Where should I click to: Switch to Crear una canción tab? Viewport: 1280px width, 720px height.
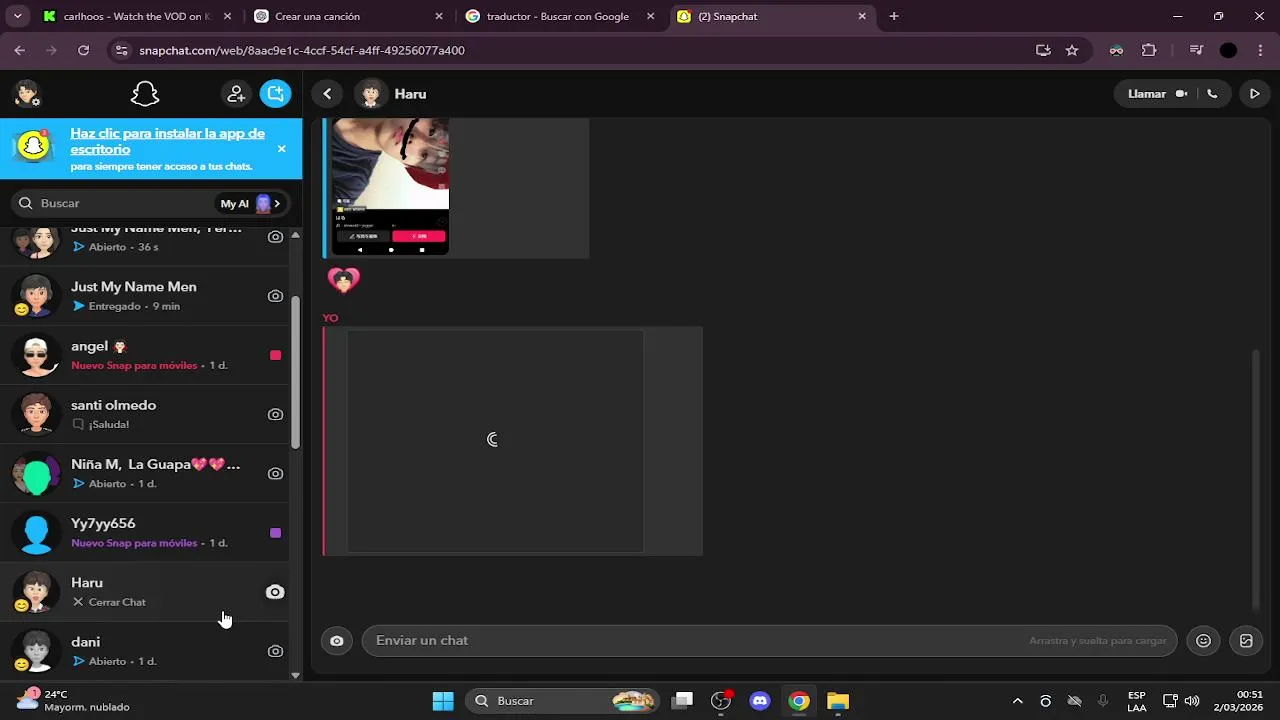click(347, 16)
